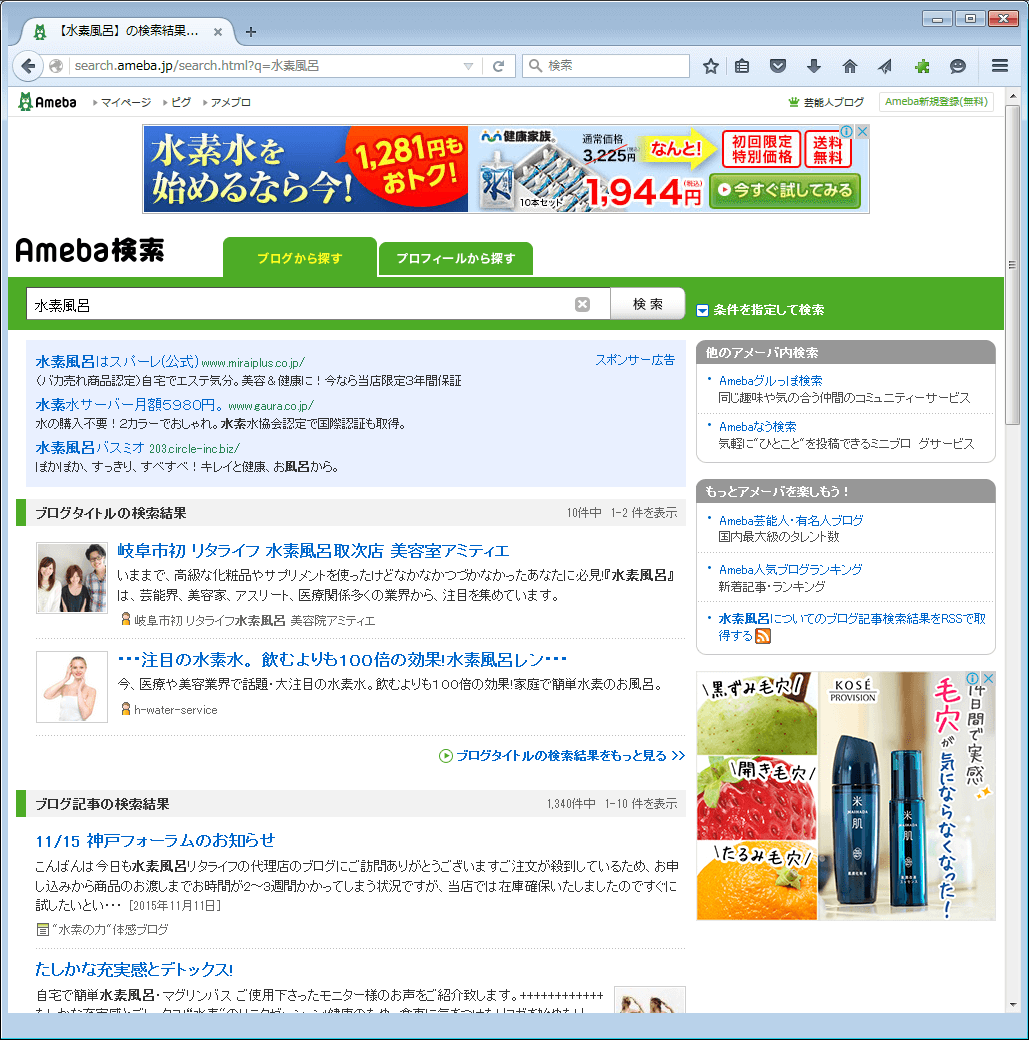The height and width of the screenshot is (1040, 1029).
Task: Open sponsored link 水素水サーバー月額5980円
Action: pyautogui.click(x=129, y=405)
